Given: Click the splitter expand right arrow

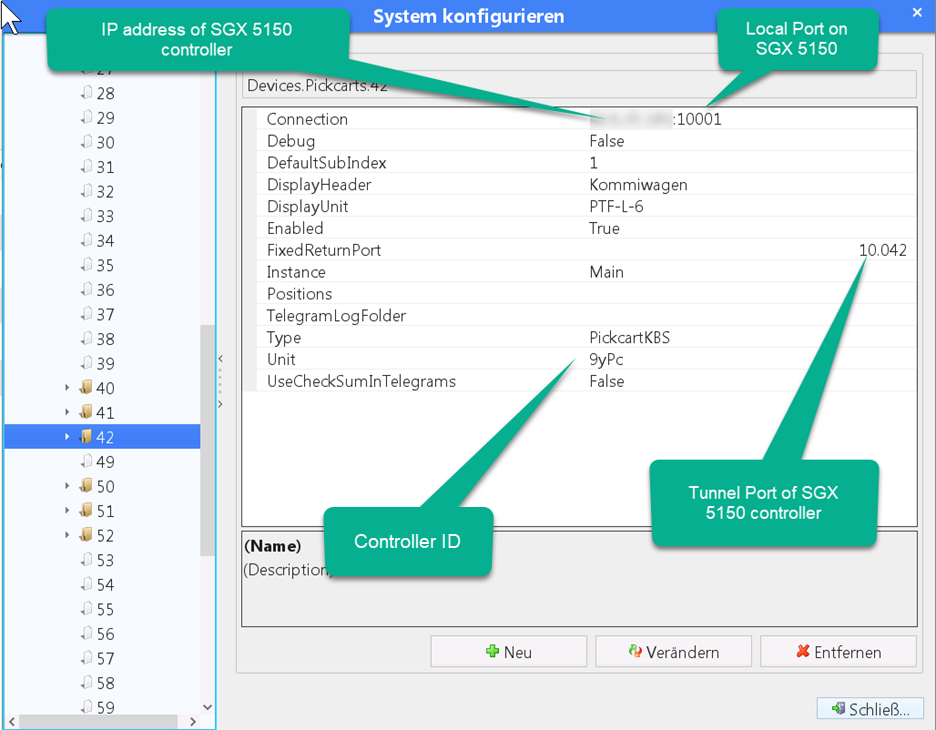Looking at the screenshot, I should click(220, 404).
